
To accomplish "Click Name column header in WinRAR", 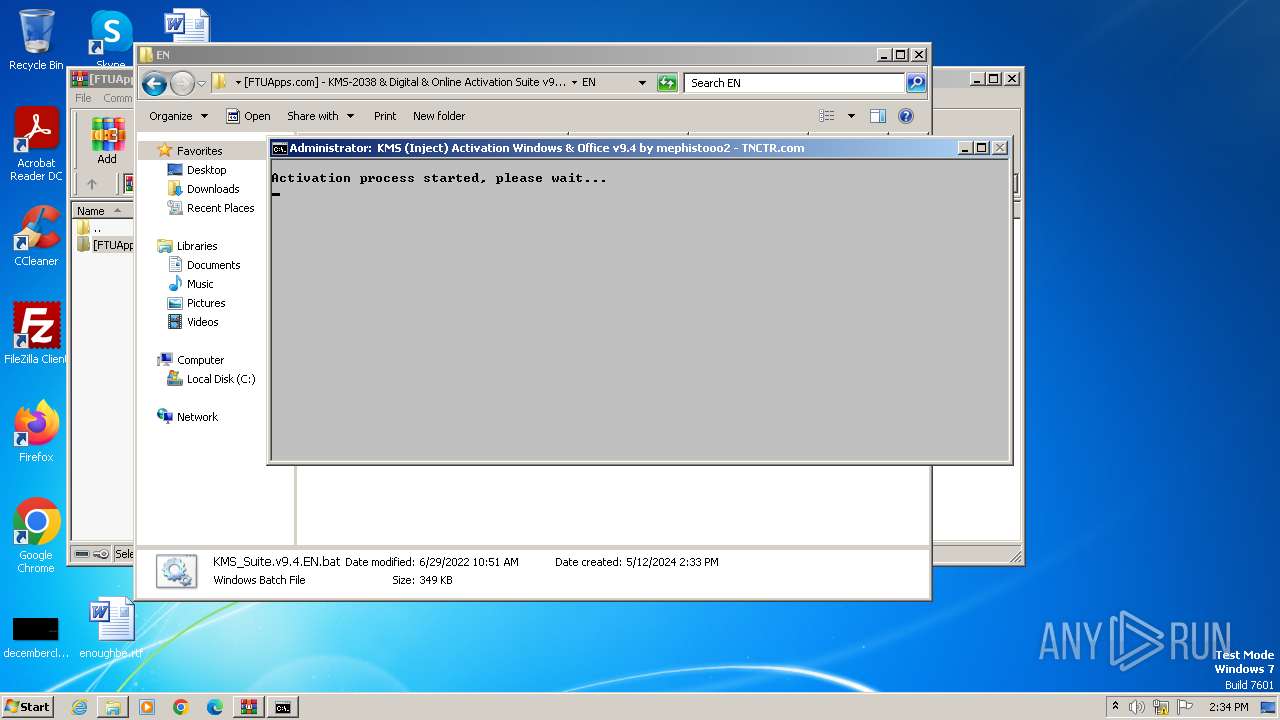I will (x=102, y=211).
